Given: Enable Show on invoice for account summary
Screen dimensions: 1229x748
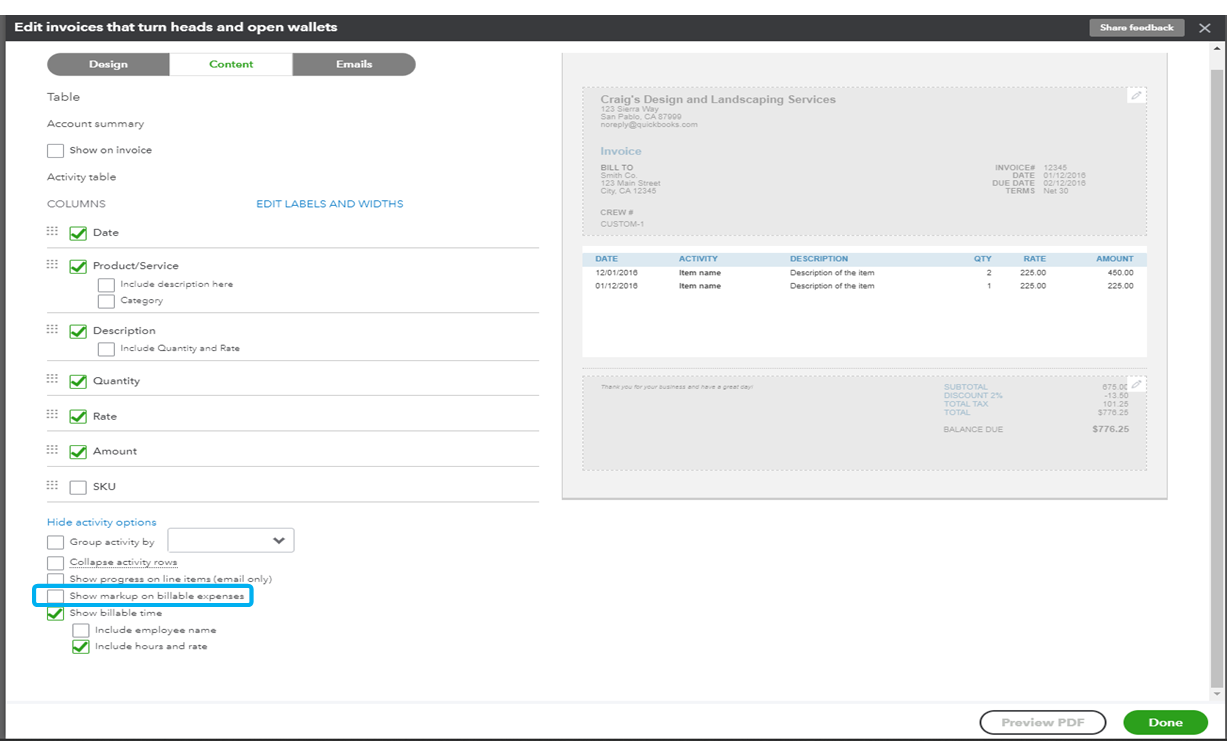Looking at the screenshot, I should pos(56,151).
